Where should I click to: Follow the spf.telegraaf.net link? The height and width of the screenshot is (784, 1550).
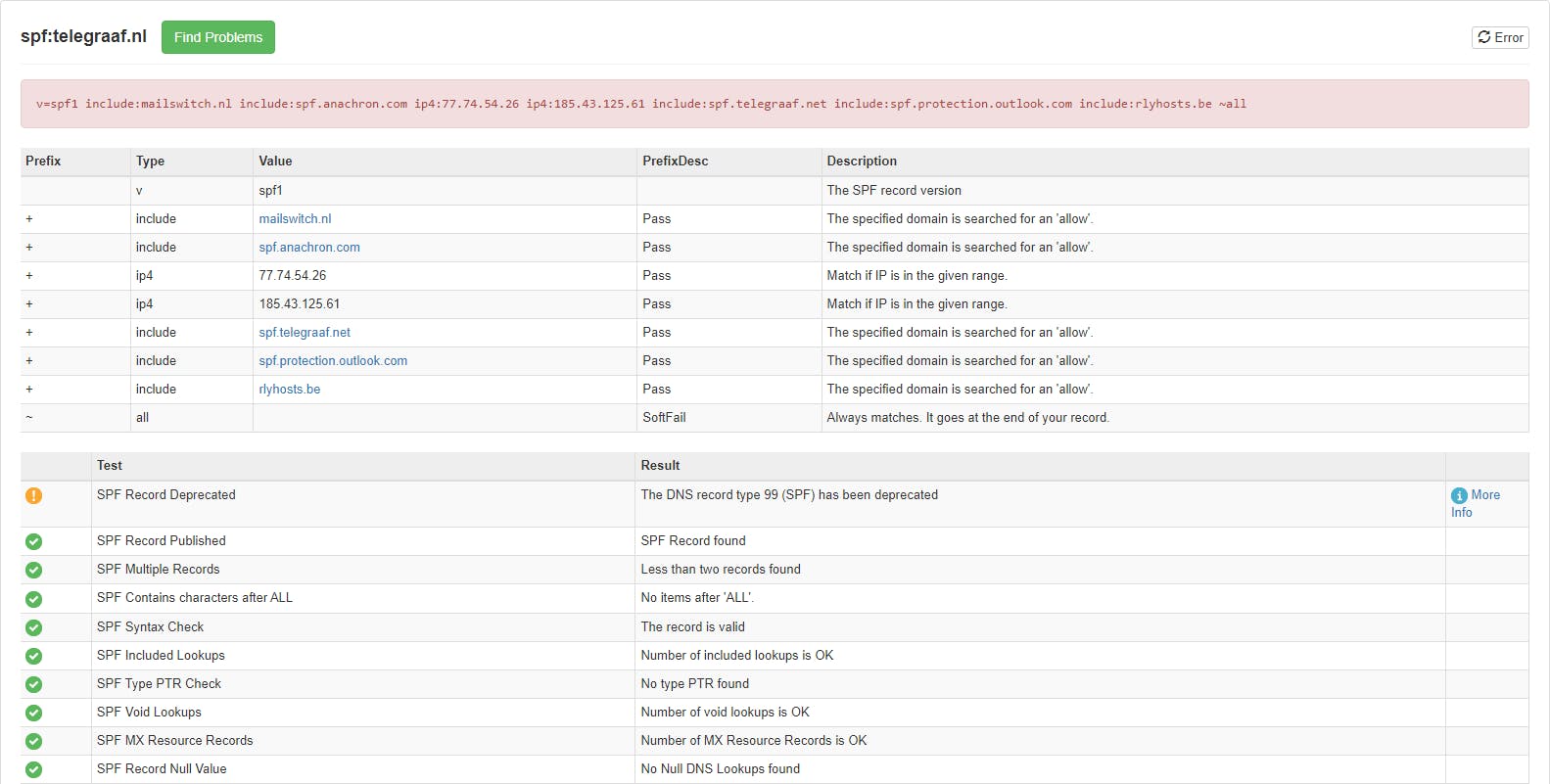coord(305,333)
